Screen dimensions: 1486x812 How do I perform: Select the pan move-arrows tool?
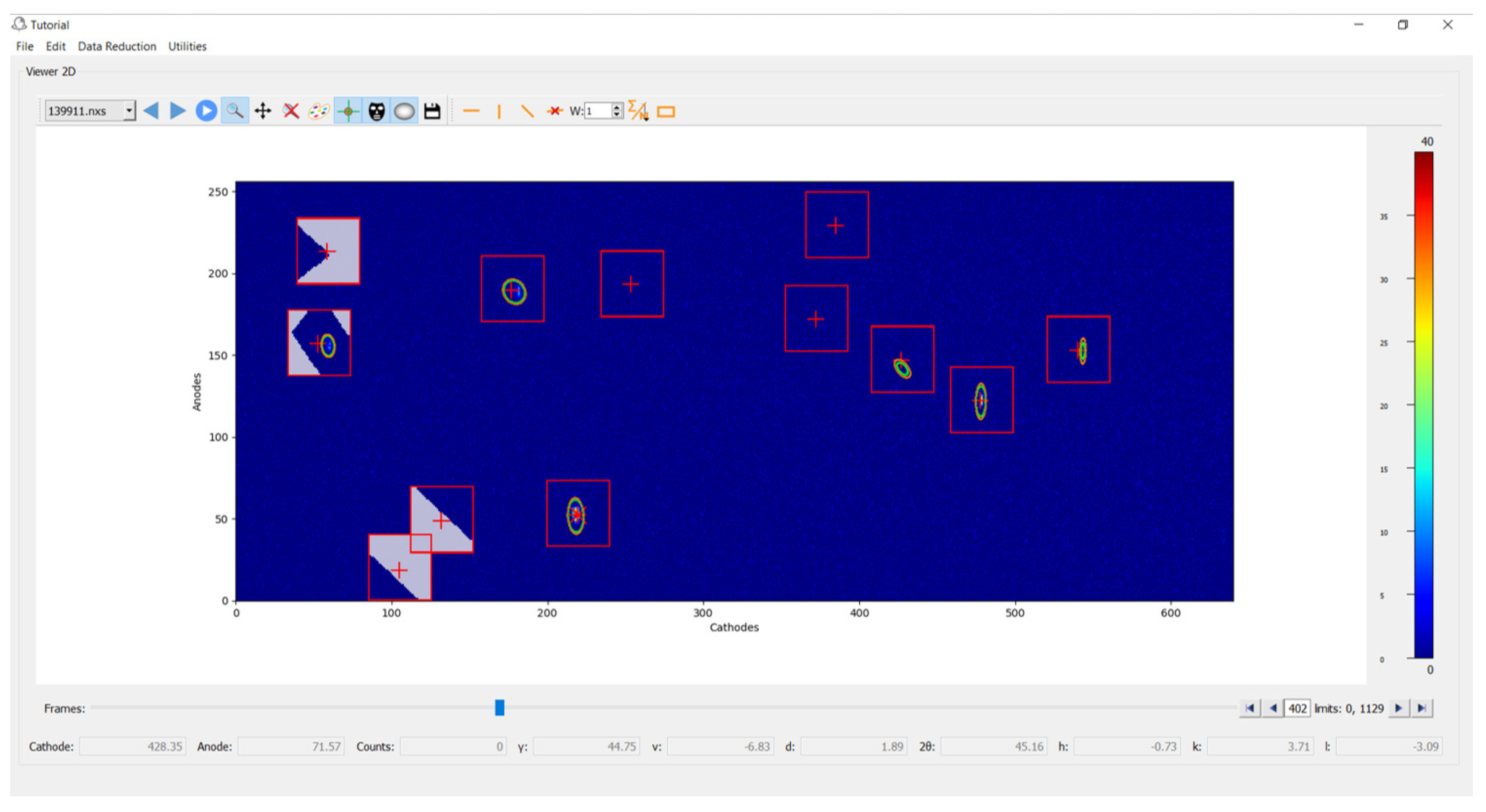[x=263, y=111]
